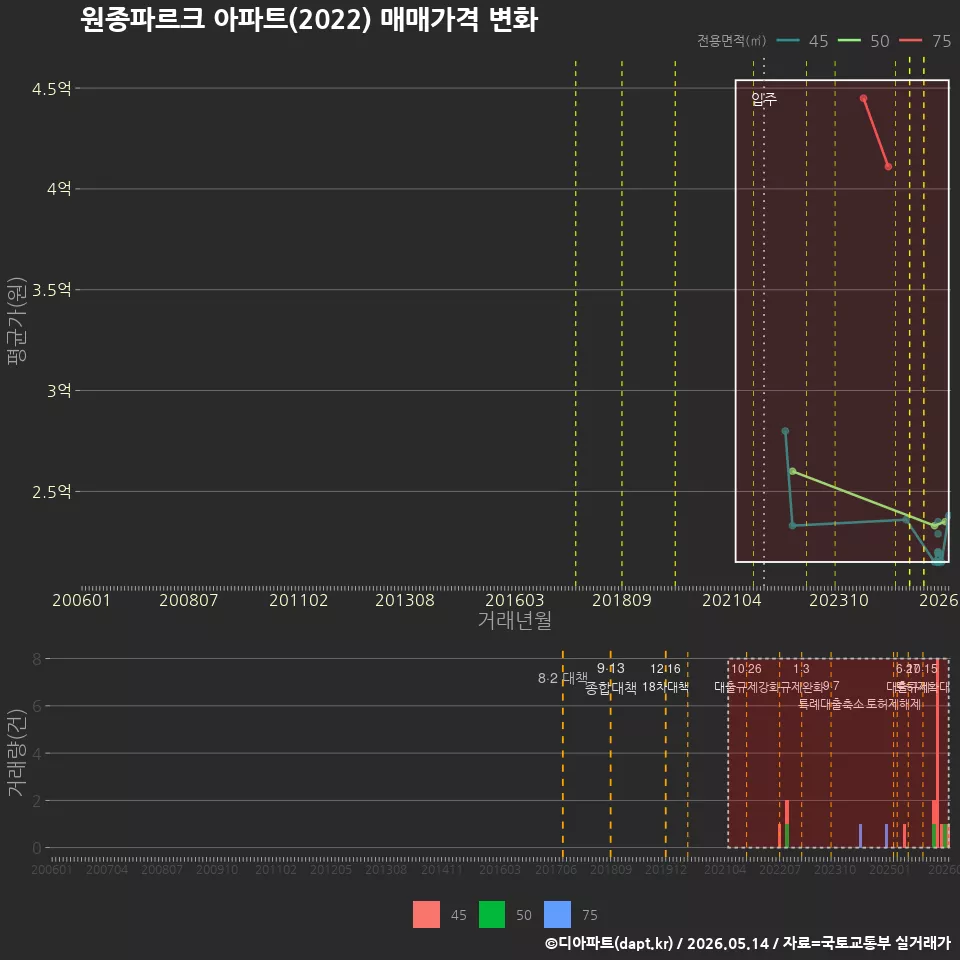
Task: Click the 3억 y-axis label
Action: (x=59, y=391)
